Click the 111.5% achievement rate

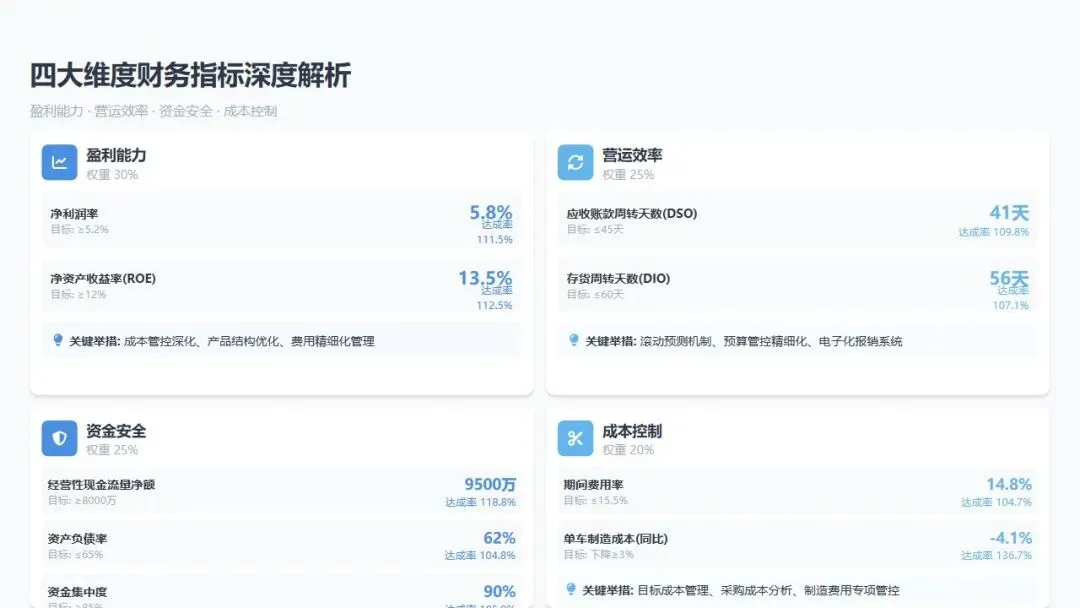[x=495, y=240]
